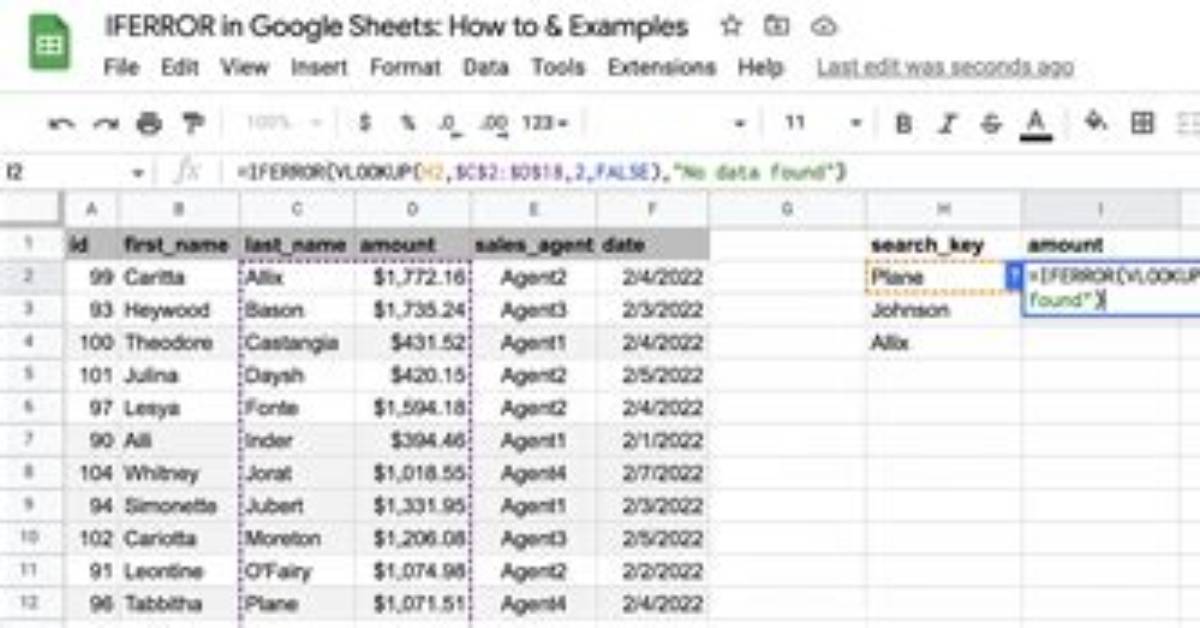Open the Format menu
Viewport: 1200px width, 628px height.
click(x=405, y=68)
